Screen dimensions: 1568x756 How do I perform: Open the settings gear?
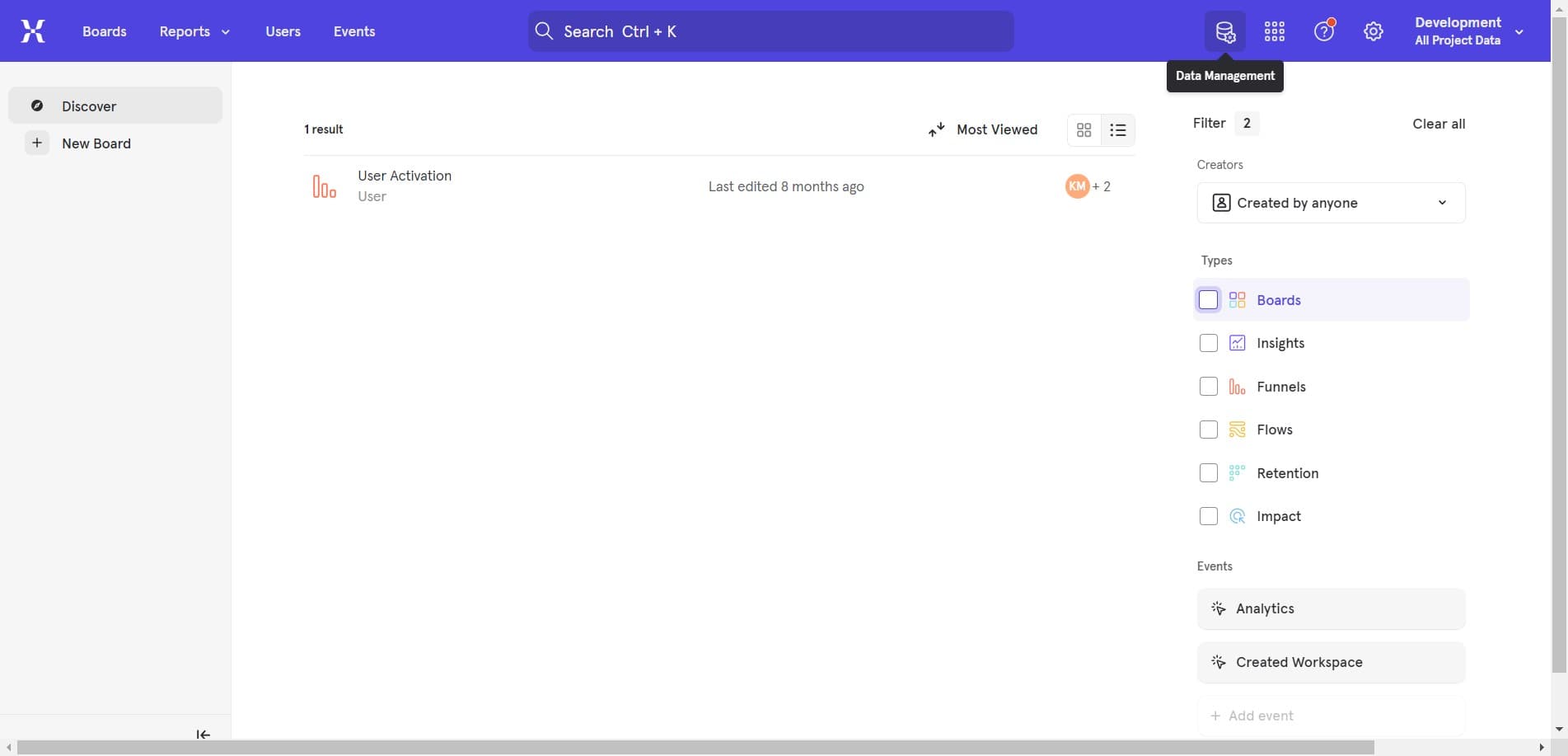[1373, 31]
